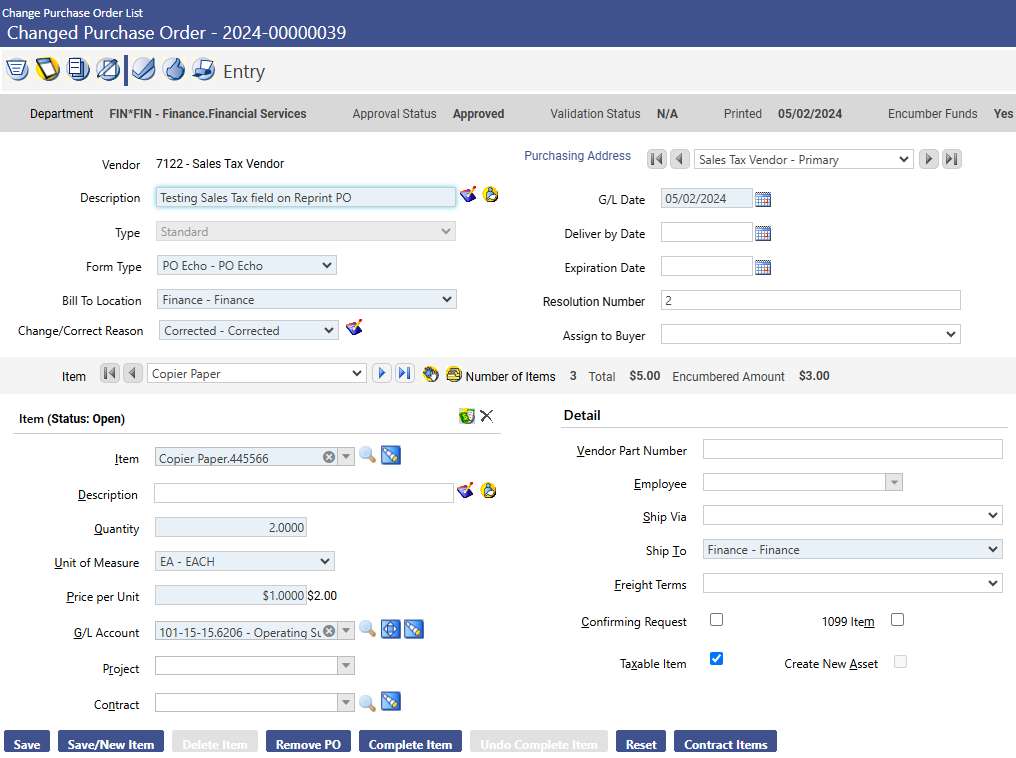Screen dimensions: 1016x758
Task: Open the Ship To dropdown
Action: [x=853, y=549]
